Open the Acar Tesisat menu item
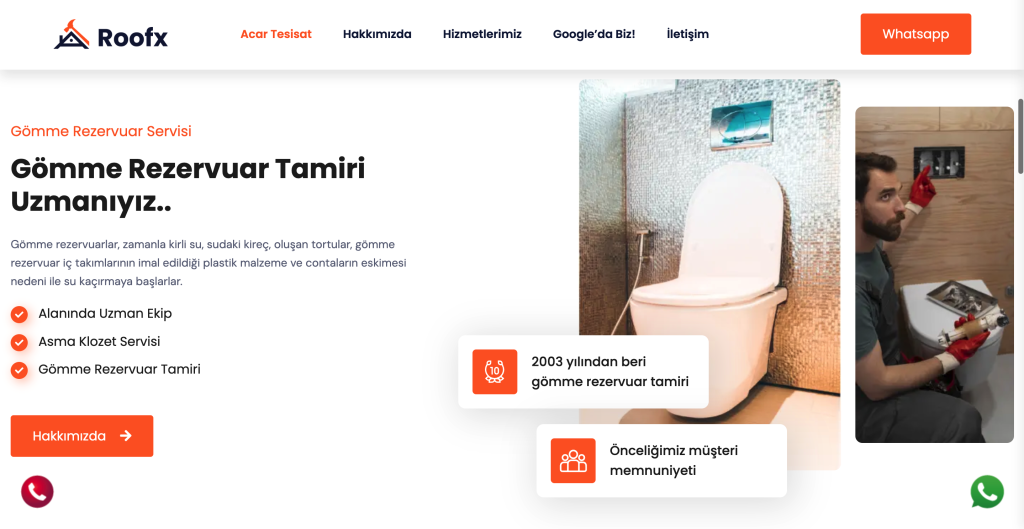 pyautogui.click(x=276, y=34)
